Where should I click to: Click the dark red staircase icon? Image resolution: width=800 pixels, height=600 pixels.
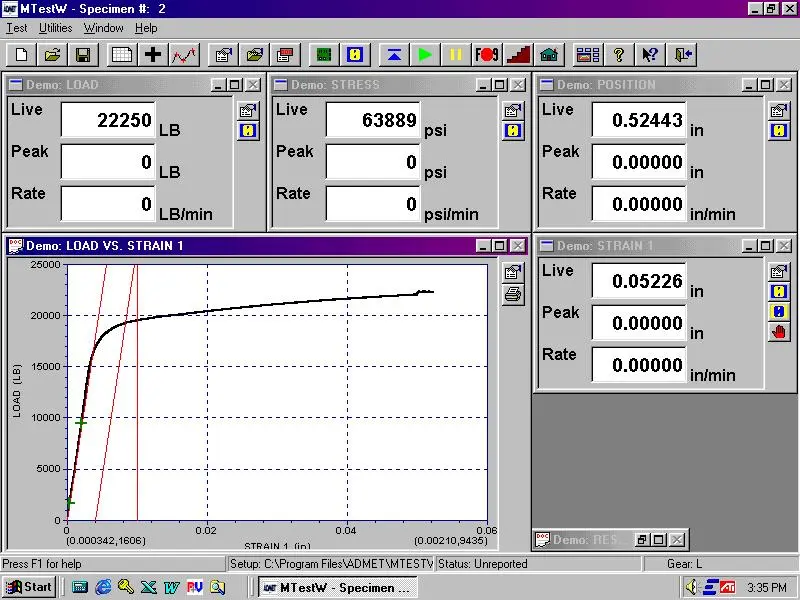pyautogui.click(x=518, y=54)
